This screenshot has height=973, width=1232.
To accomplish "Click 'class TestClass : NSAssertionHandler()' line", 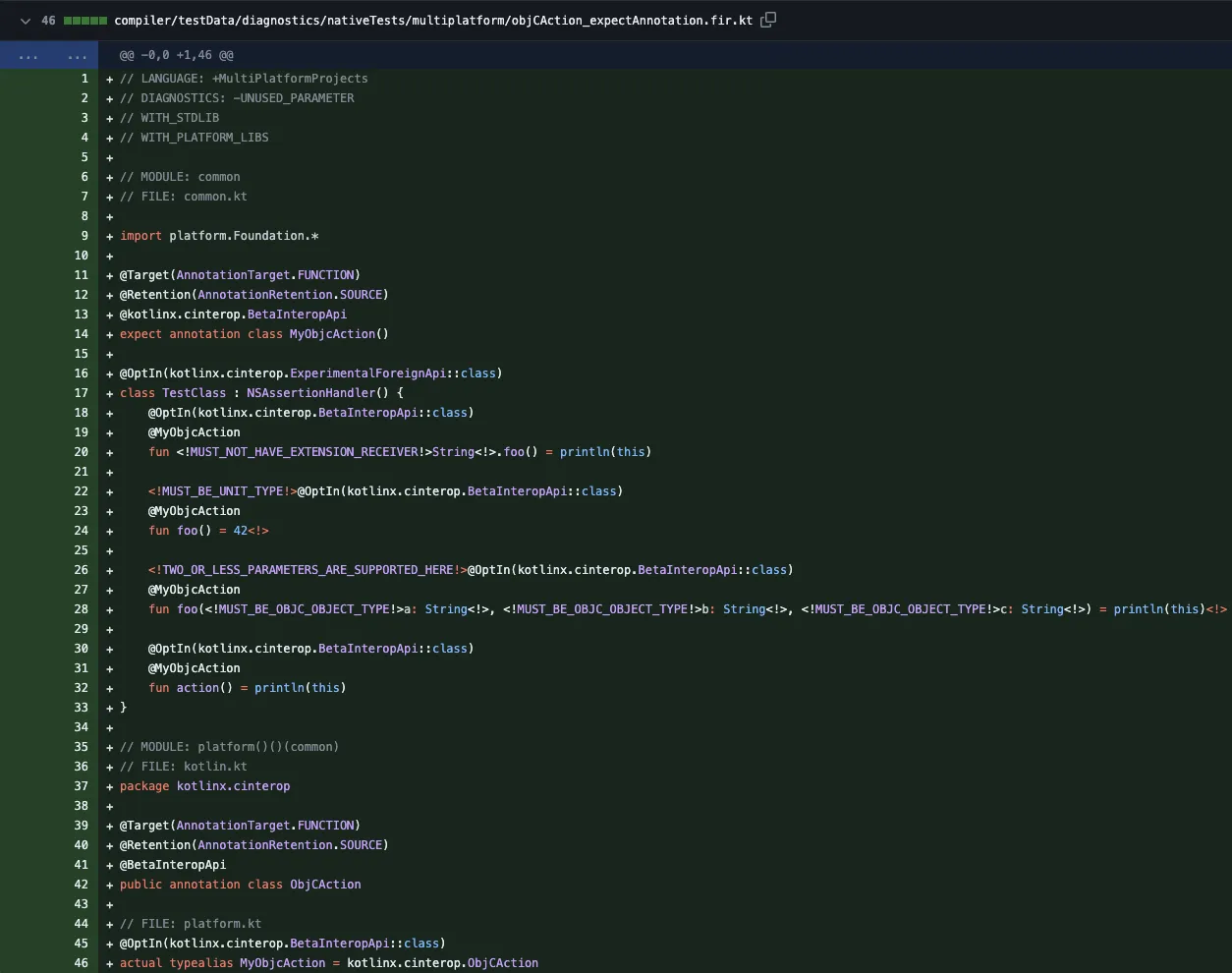I will tap(261, 393).
